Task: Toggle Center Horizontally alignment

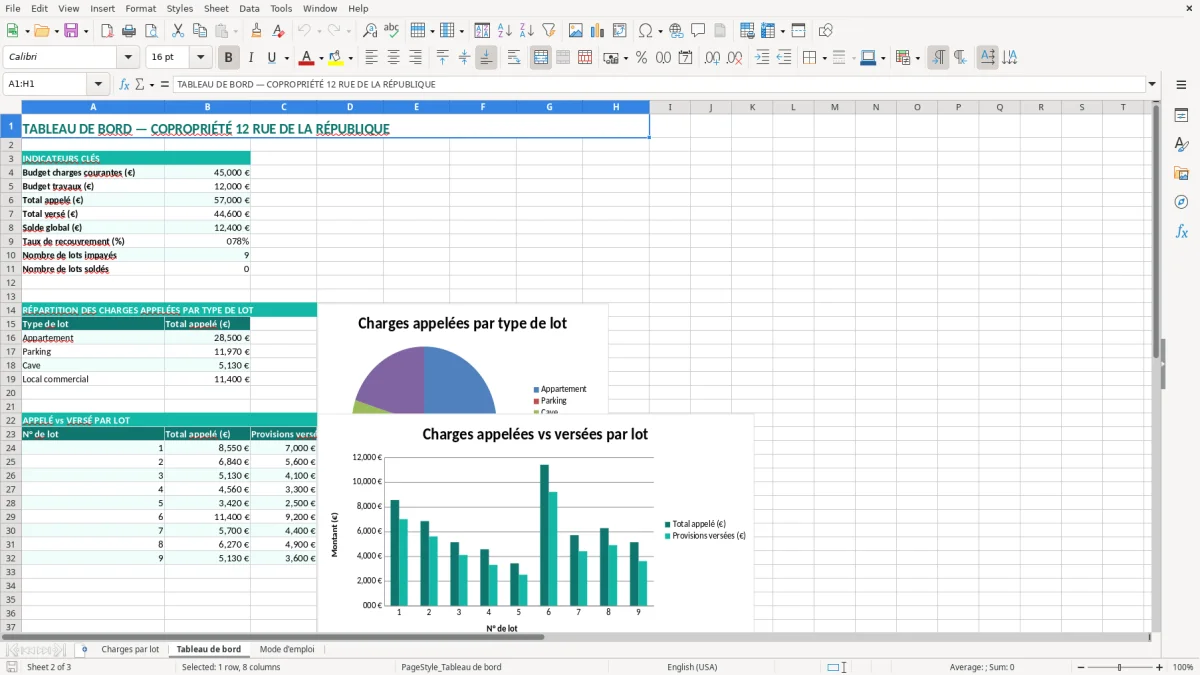Action: [x=393, y=58]
